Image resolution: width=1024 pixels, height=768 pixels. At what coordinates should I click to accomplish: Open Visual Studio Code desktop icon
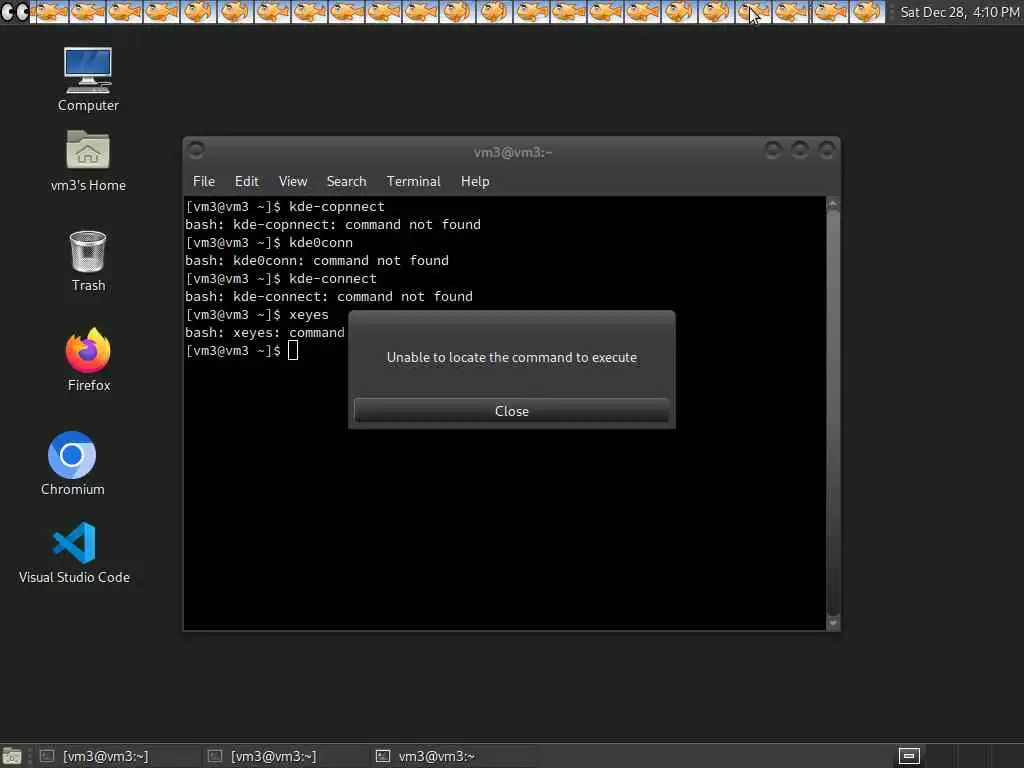coord(74,552)
